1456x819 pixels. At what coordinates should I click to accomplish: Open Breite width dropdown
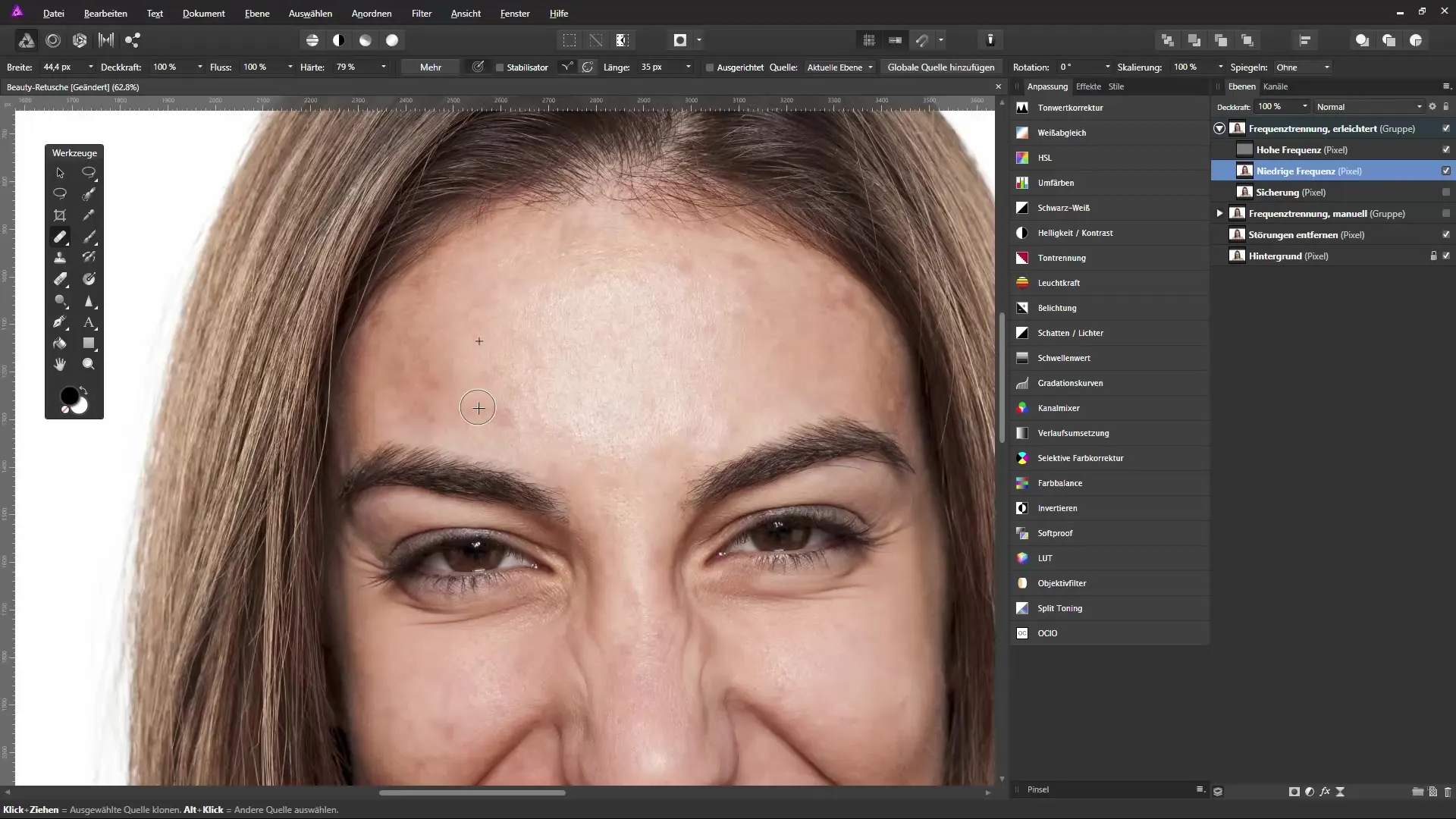click(x=91, y=67)
